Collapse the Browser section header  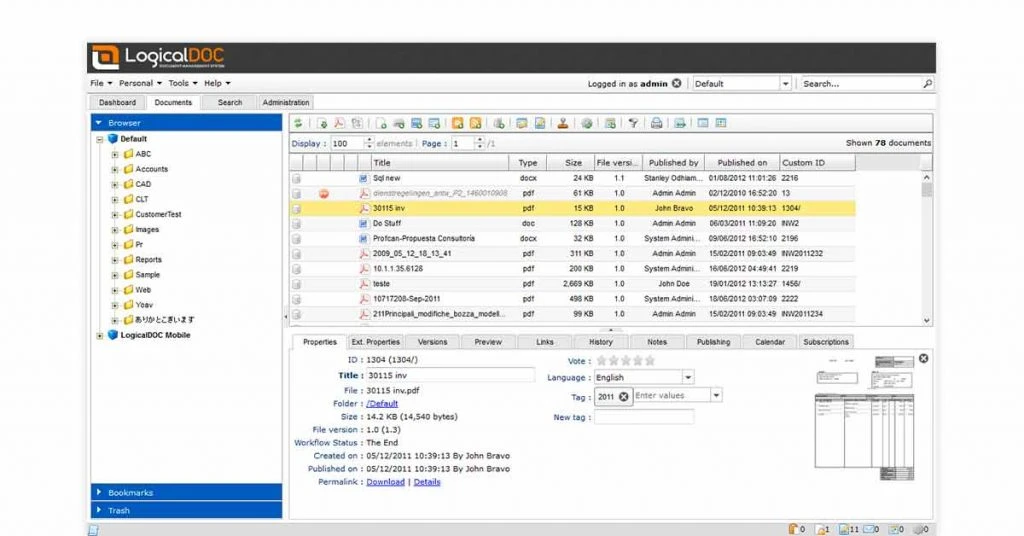point(186,123)
